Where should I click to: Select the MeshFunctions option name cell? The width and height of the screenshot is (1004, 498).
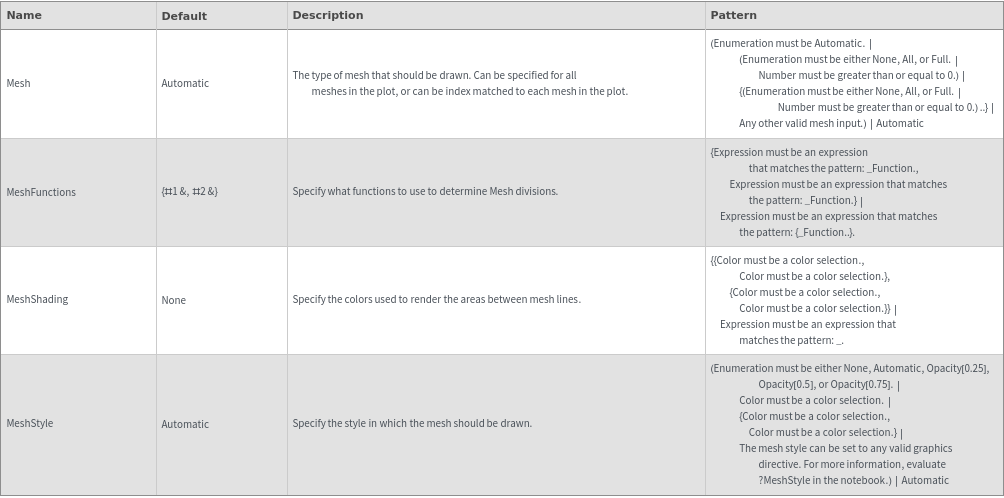[x=41, y=192]
